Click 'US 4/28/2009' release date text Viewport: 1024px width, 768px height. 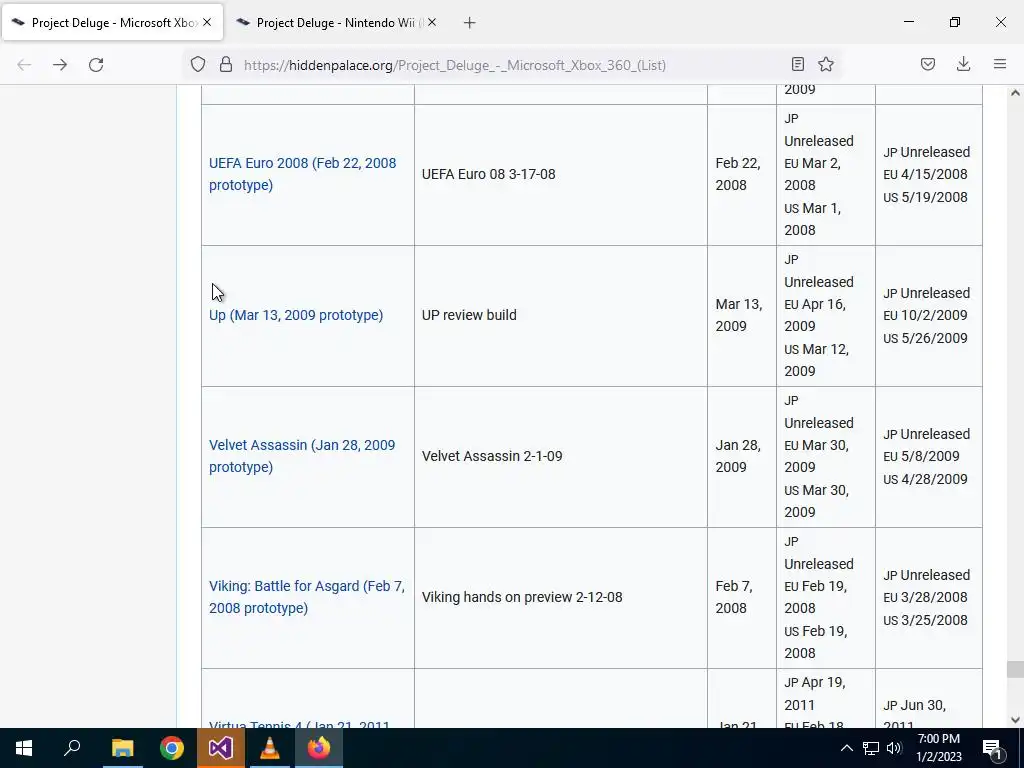point(925,479)
